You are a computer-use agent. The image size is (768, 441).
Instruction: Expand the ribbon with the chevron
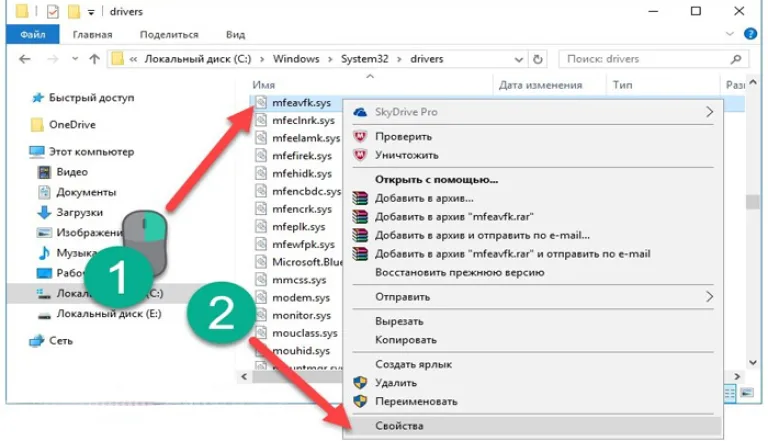(729, 34)
